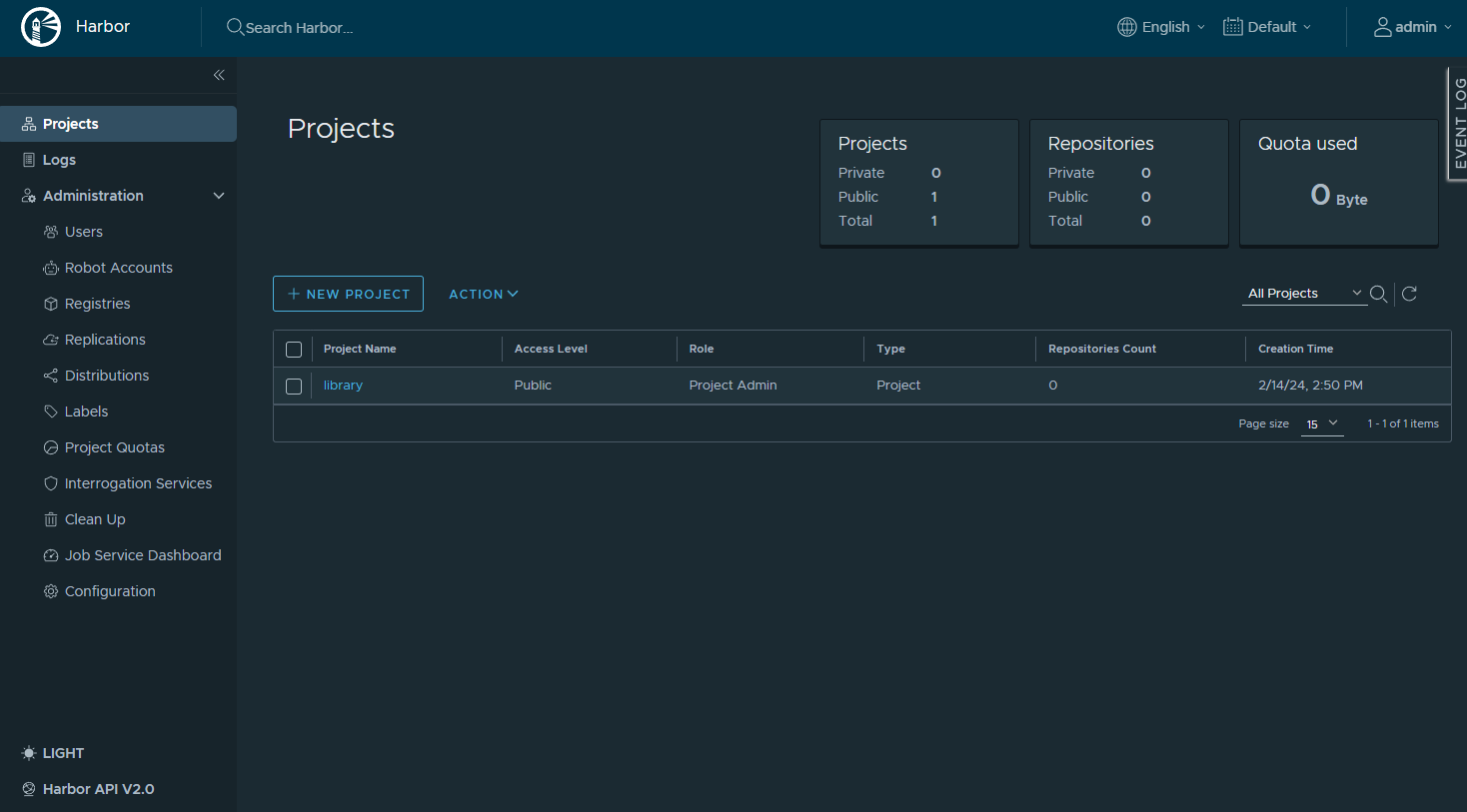Sort by Creation Time column header
The height and width of the screenshot is (812, 1467).
click(1295, 349)
